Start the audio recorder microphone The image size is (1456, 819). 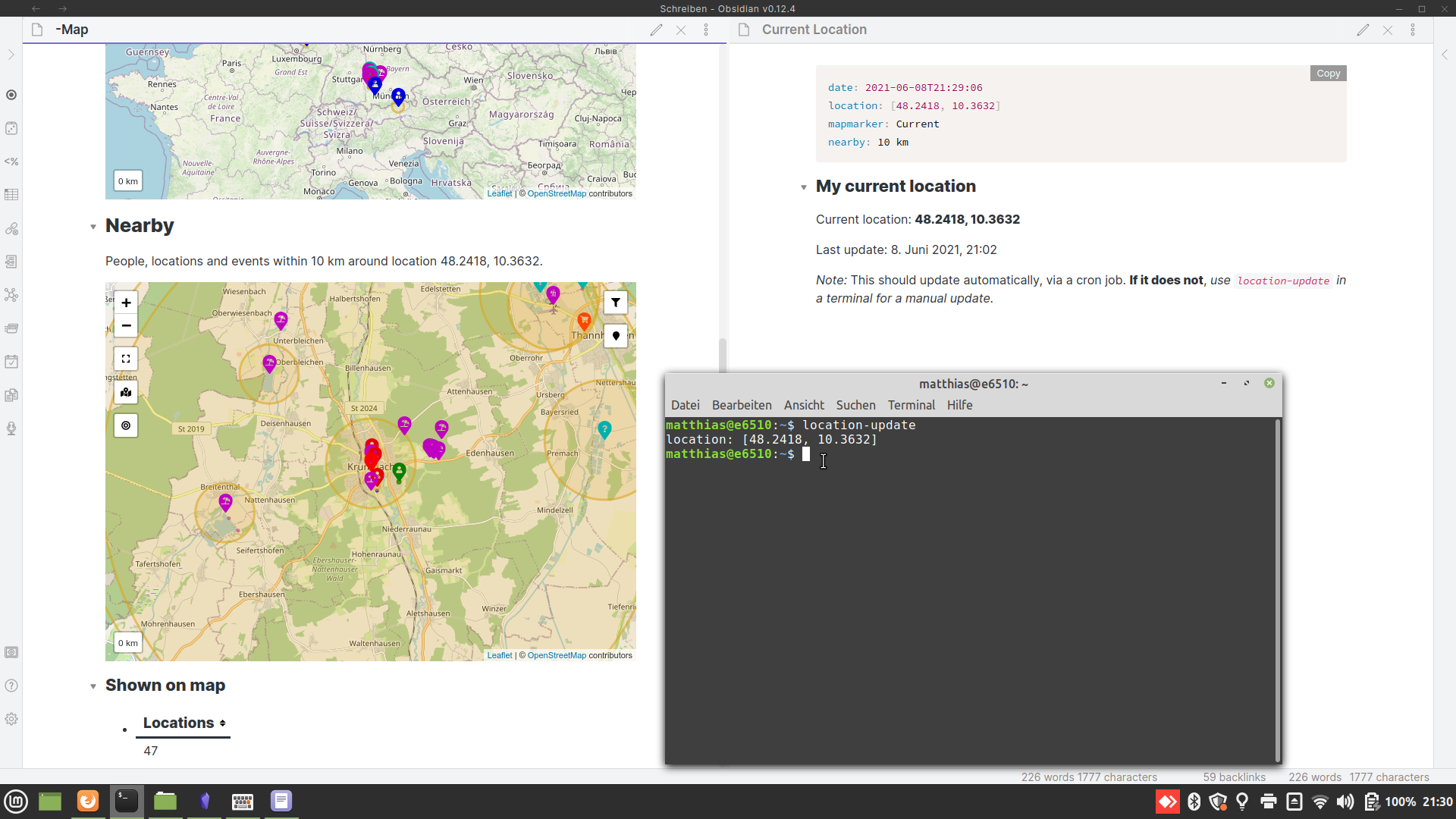(x=11, y=428)
